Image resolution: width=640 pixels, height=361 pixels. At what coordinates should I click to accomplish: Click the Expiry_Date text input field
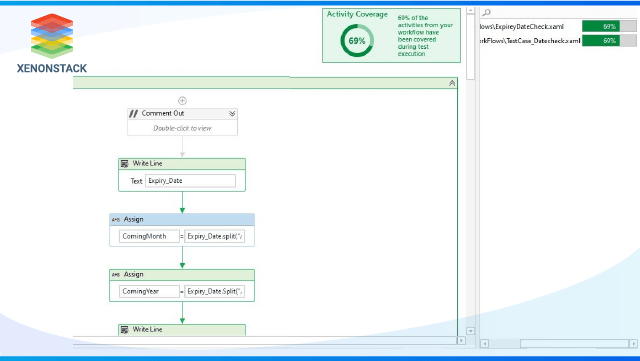pyautogui.click(x=190, y=181)
